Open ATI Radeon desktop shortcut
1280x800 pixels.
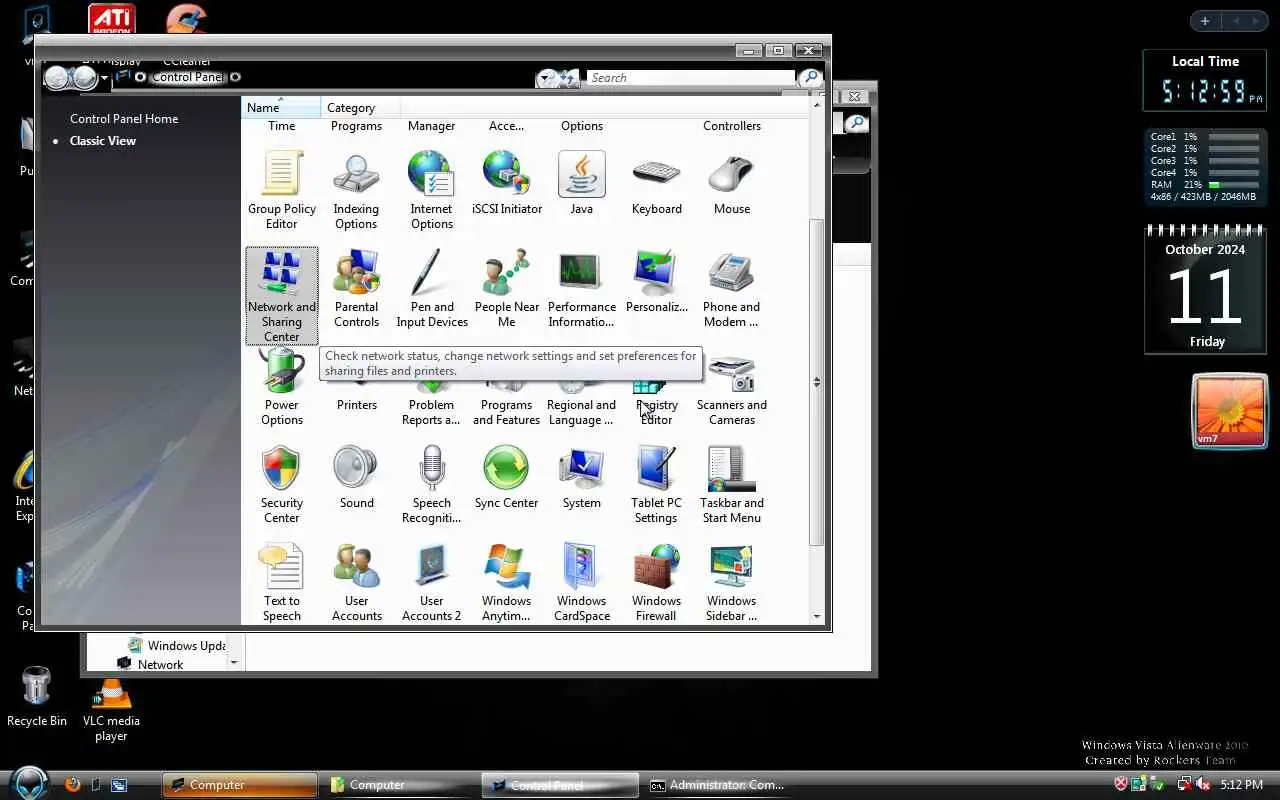click(112, 20)
